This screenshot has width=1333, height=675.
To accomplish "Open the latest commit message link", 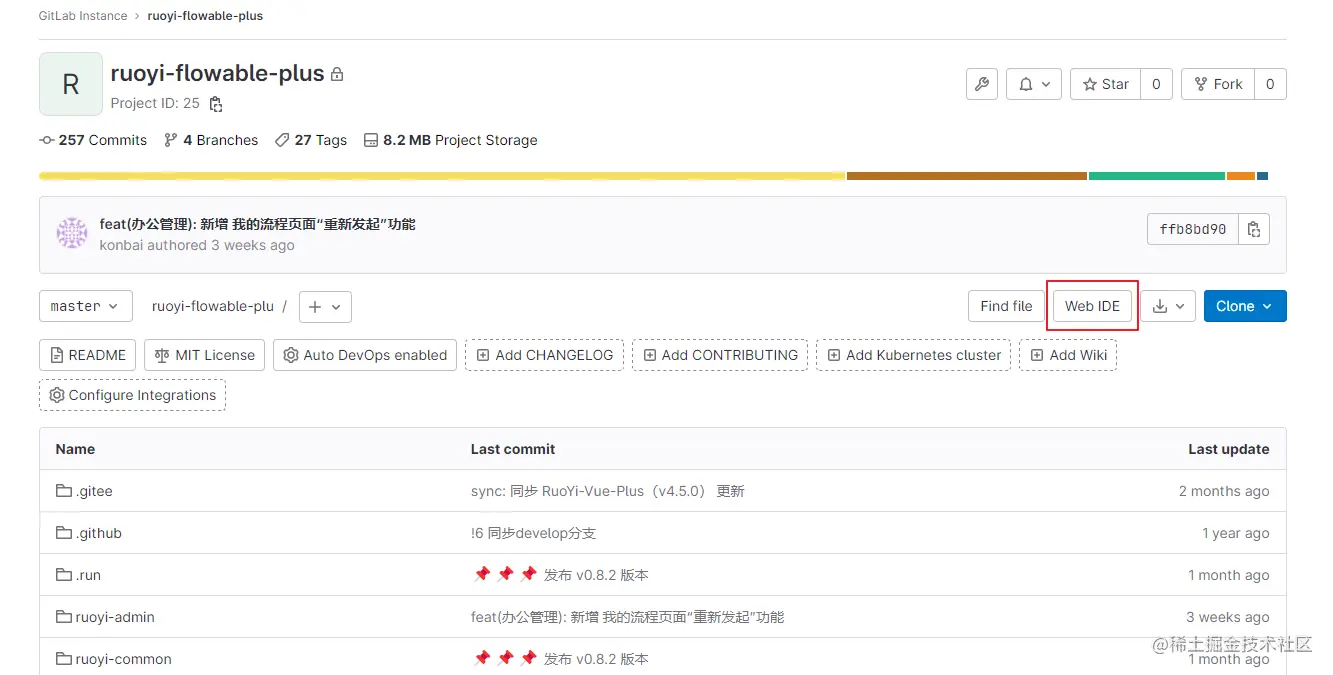I will (x=257, y=224).
